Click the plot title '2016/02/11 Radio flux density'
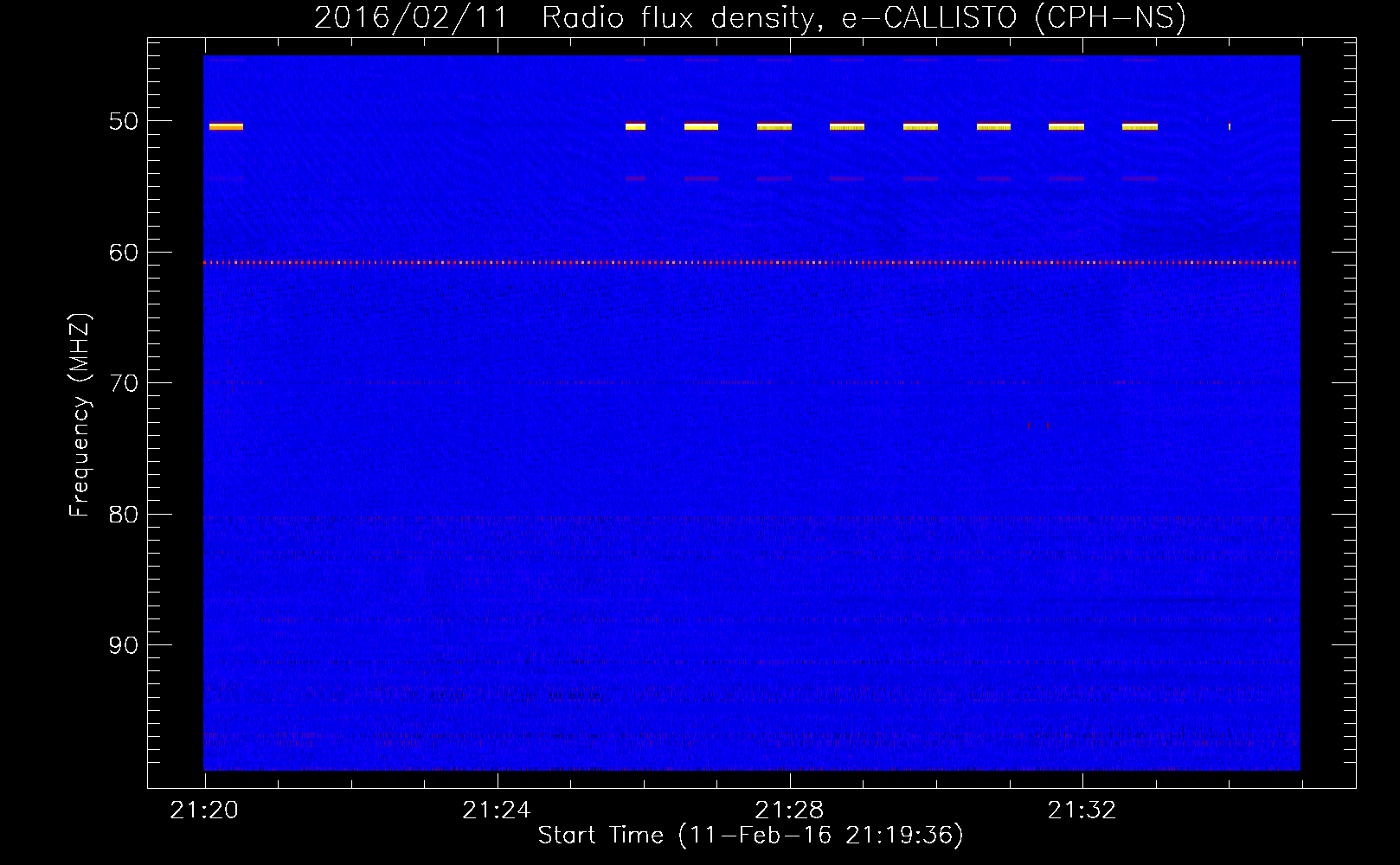Screen dimensions: 1400x865 [750, 17]
